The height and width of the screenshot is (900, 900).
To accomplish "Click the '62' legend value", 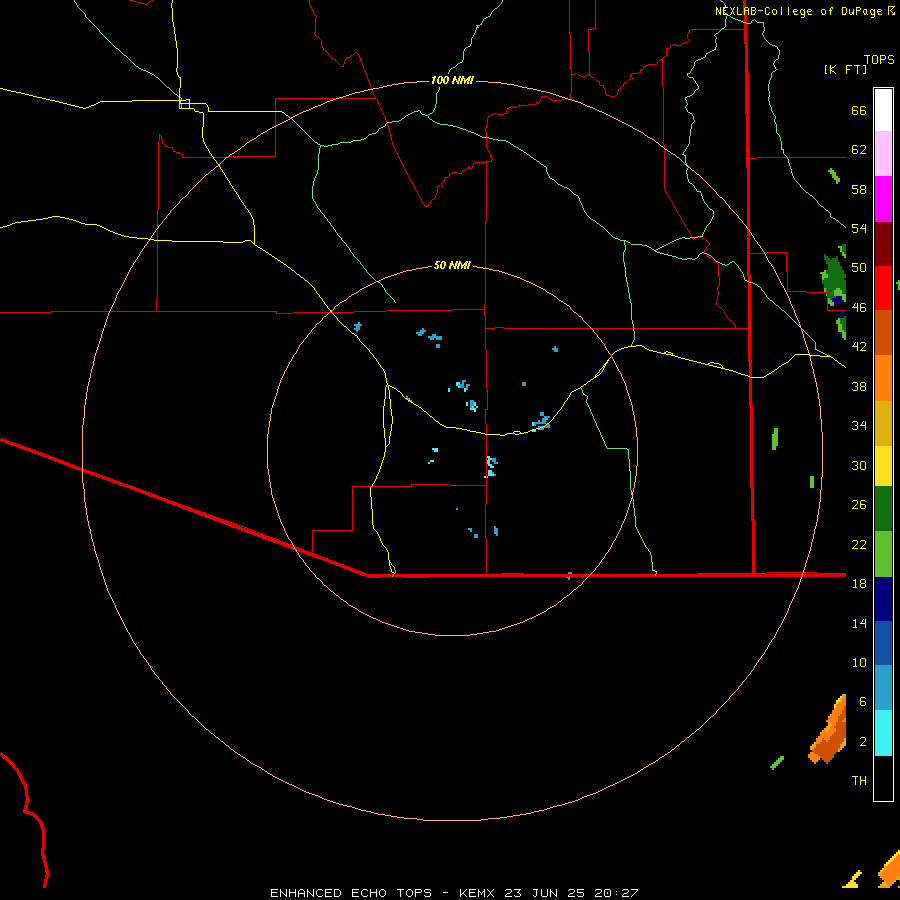I will [859, 150].
